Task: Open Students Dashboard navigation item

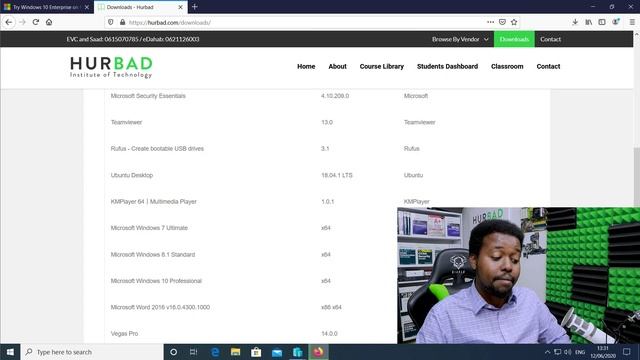Action: click(x=447, y=66)
